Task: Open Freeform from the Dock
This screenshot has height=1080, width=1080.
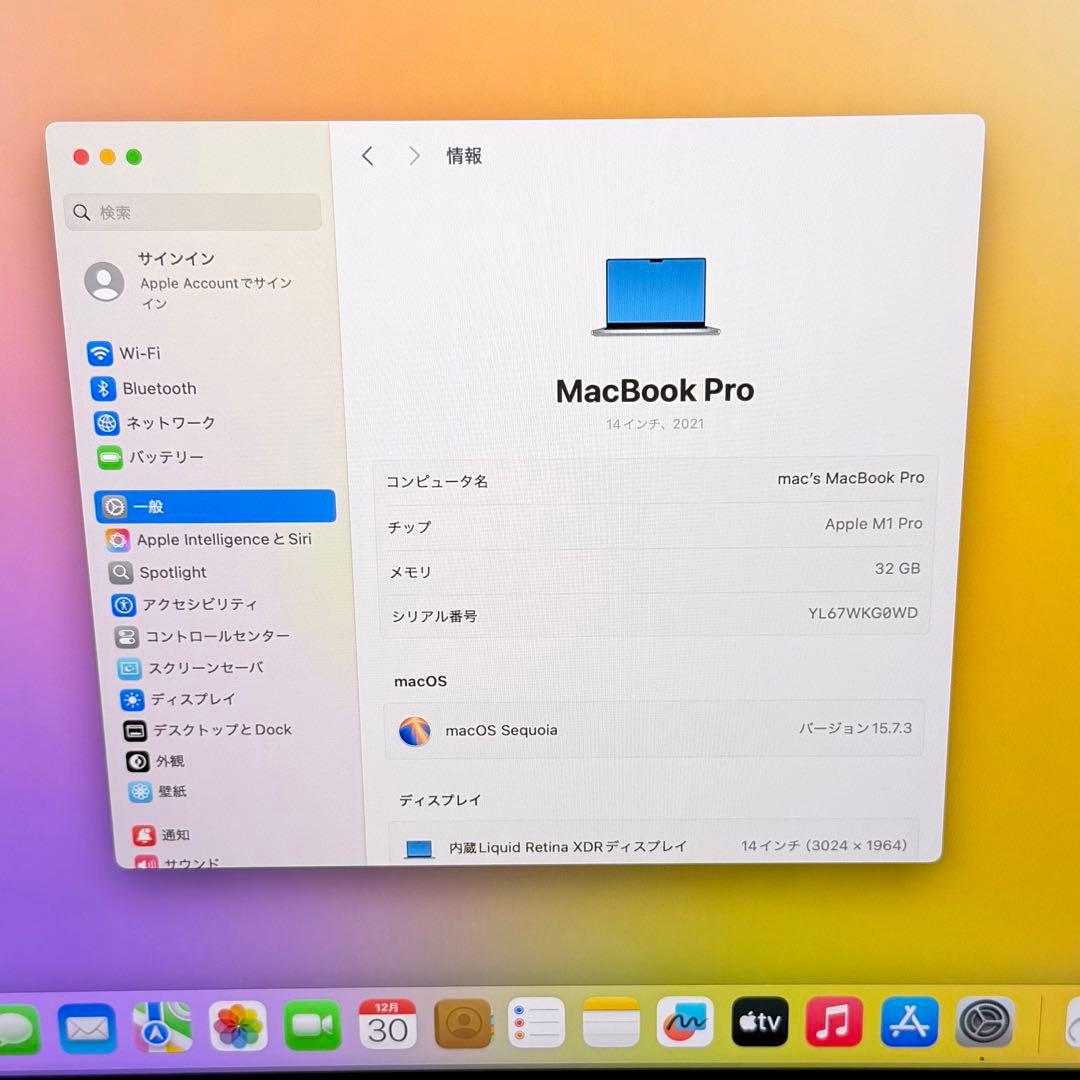Action: click(x=685, y=1021)
